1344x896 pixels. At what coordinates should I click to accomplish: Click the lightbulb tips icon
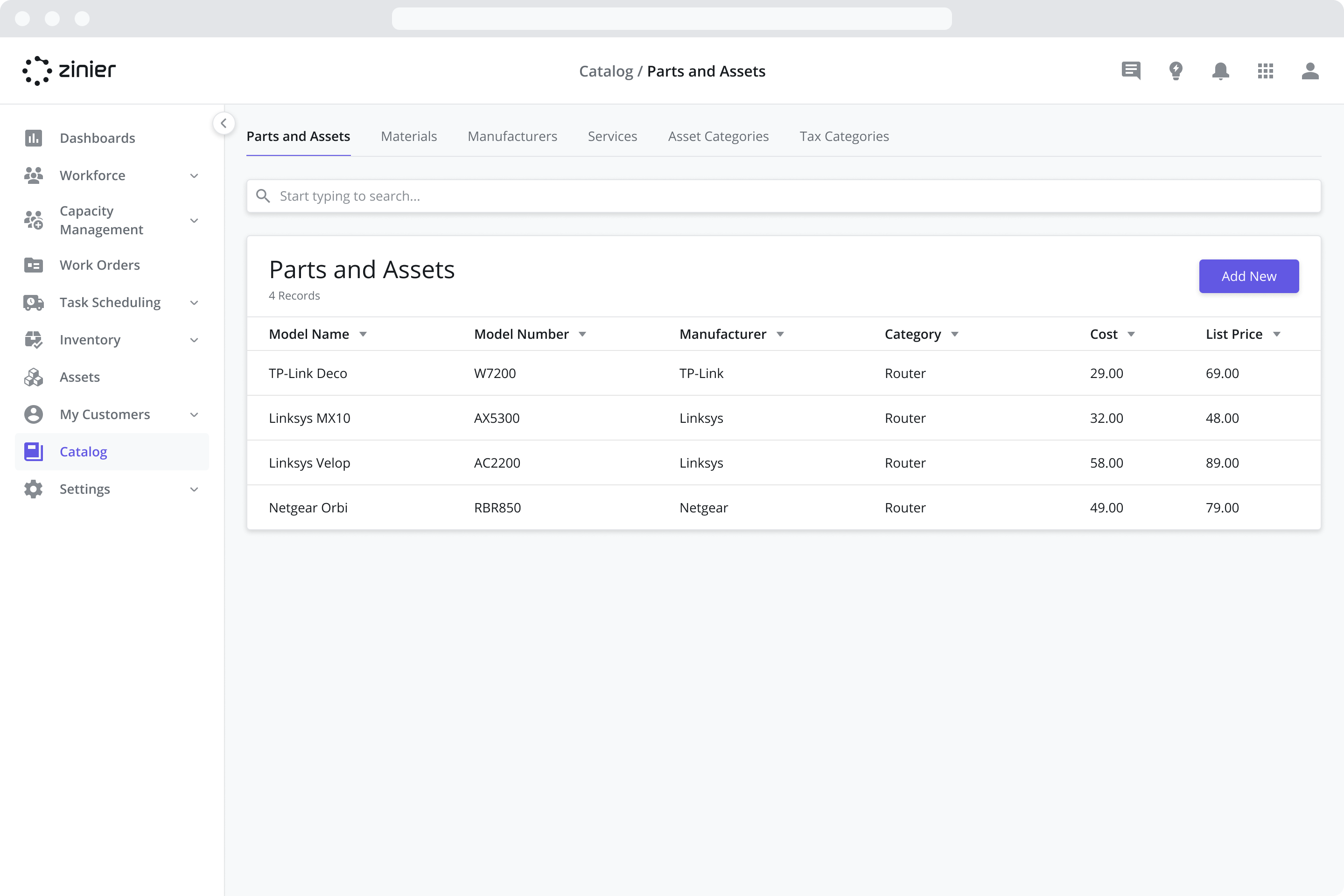(x=1176, y=71)
